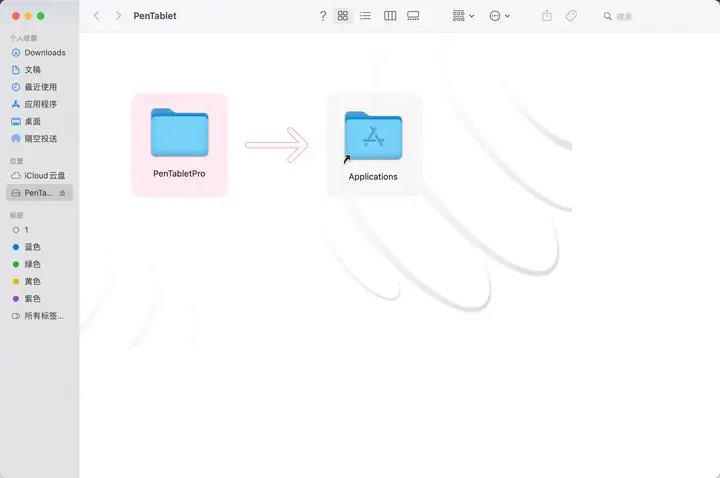The height and width of the screenshot is (478, 720).
Task: Open 最近使用 in sidebar
Action: (39, 87)
